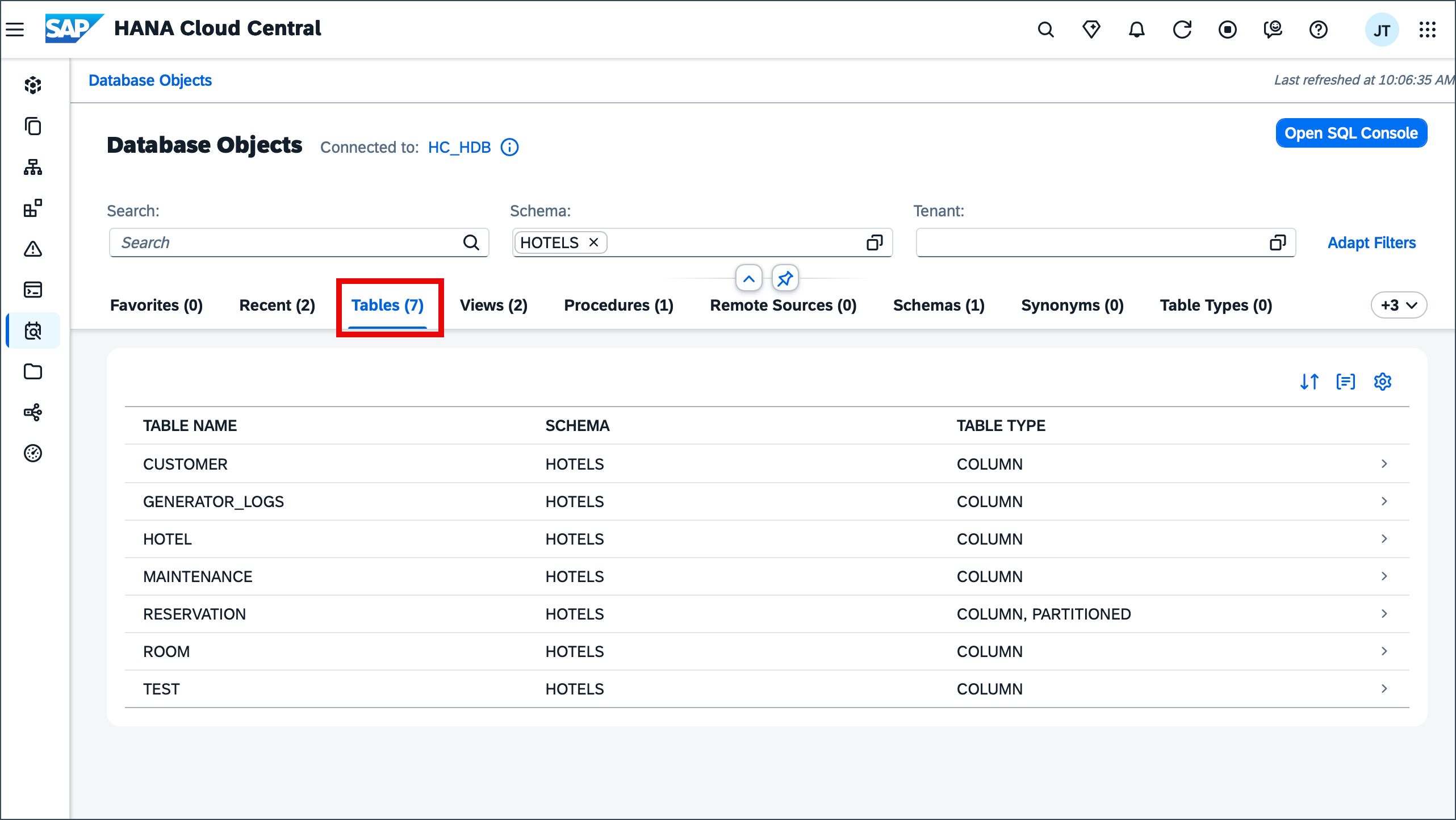This screenshot has width=1456, height=820.
Task: Remove the HOTELS schema token
Action: (x=593, y=242)
